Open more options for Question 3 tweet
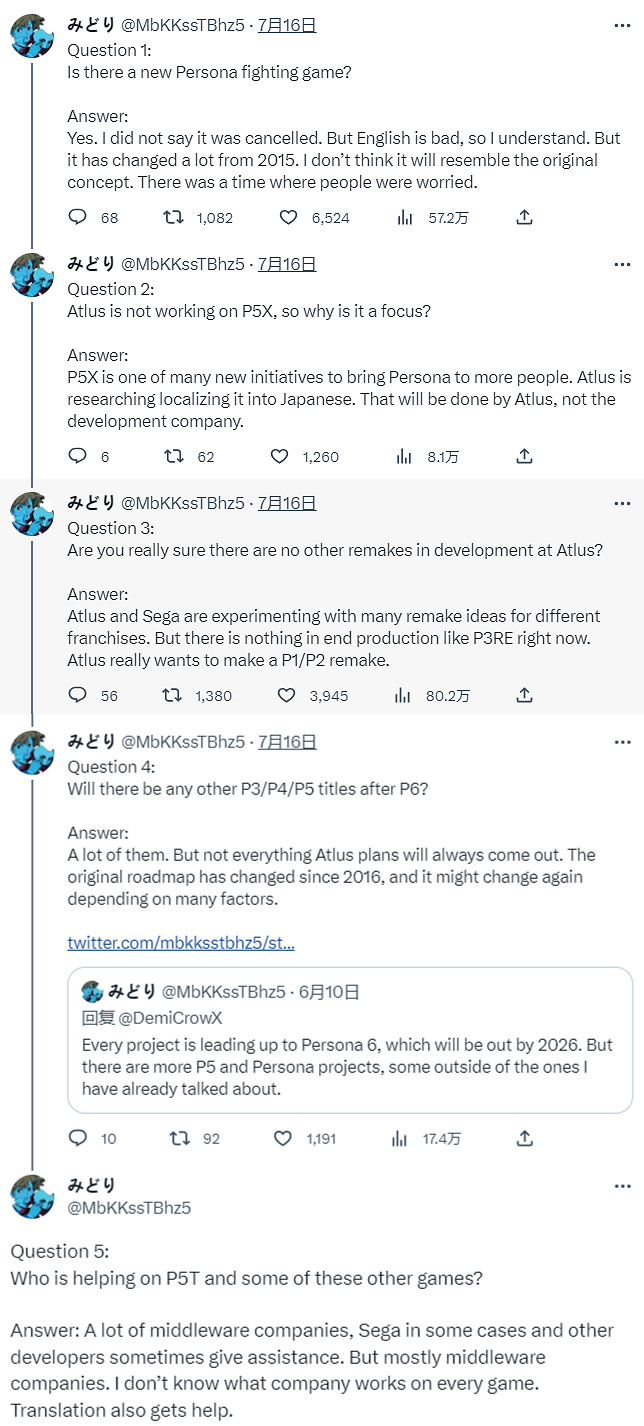The height and width of the screenshot is (1426, 644). [x=621, y=503]
